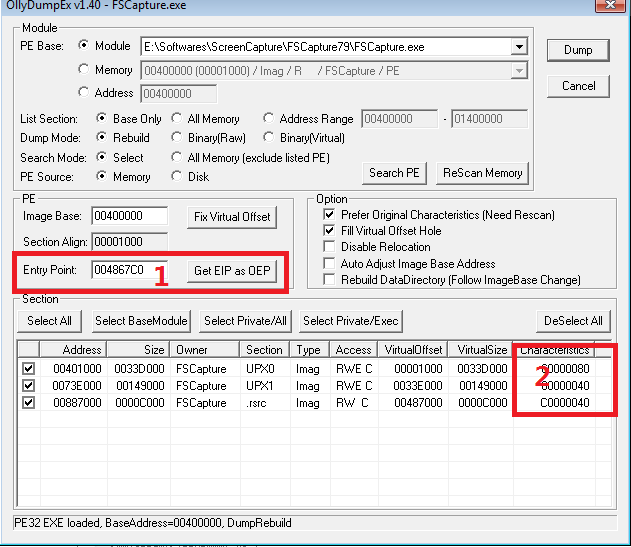This screenshot has width=631, height=547.
Task: Click address cell 0073E000
Action: tap(77, 386)
